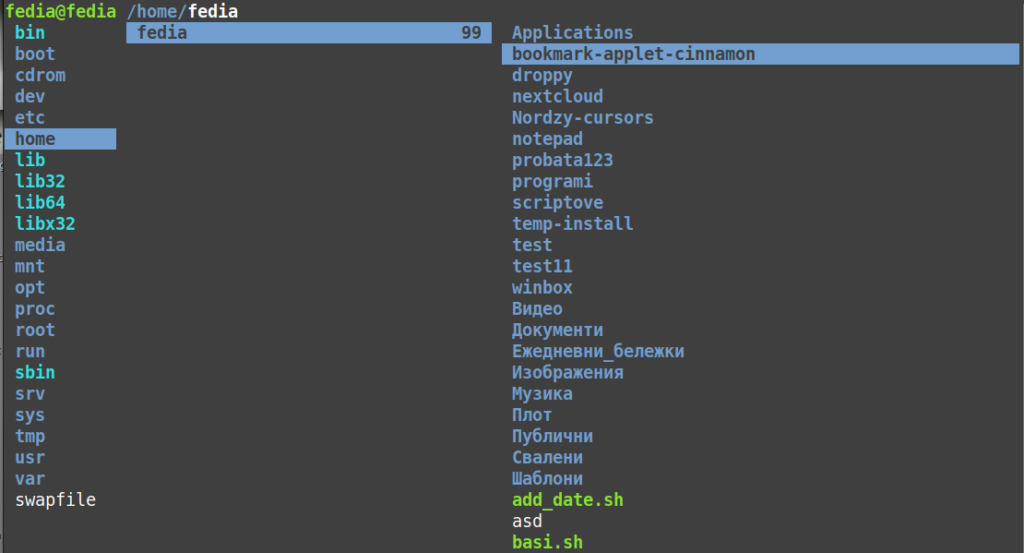Select the fedia entry in middle column
The height and width of the screenshot is (553, 1024).
[309, 33]
